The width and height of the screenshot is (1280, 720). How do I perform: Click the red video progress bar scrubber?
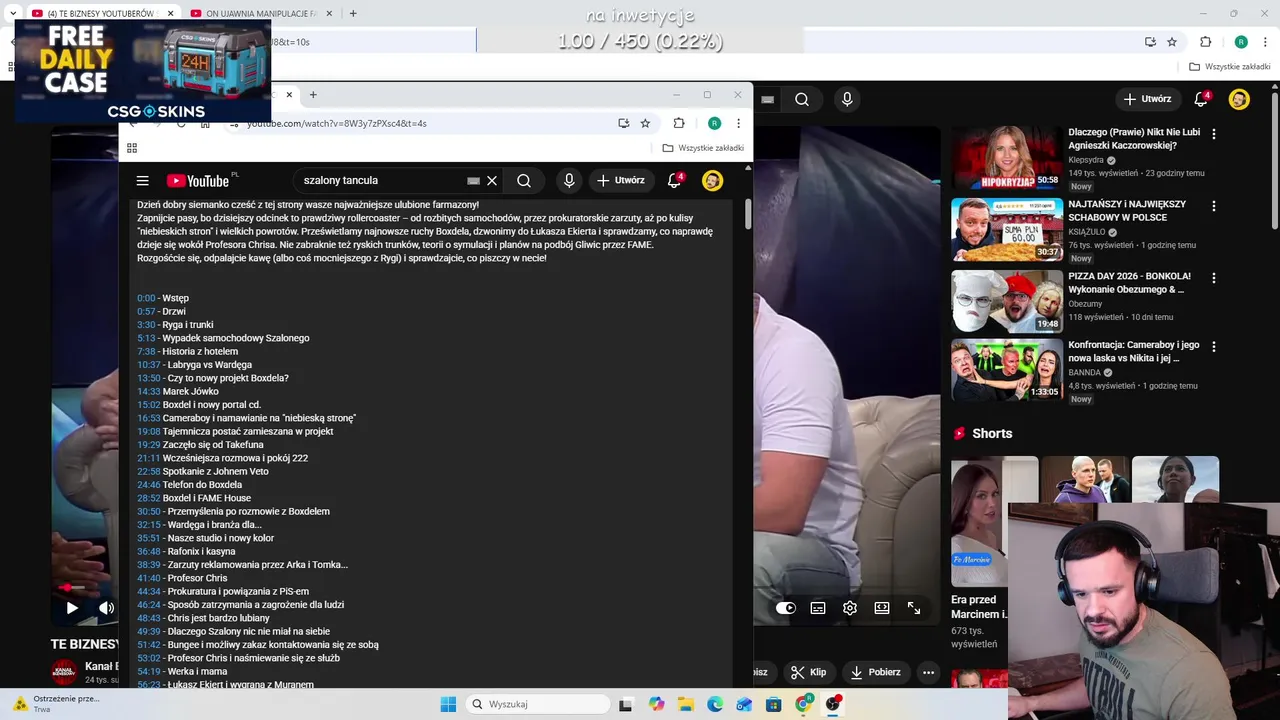pyautogui.click(x=67, y=588)
